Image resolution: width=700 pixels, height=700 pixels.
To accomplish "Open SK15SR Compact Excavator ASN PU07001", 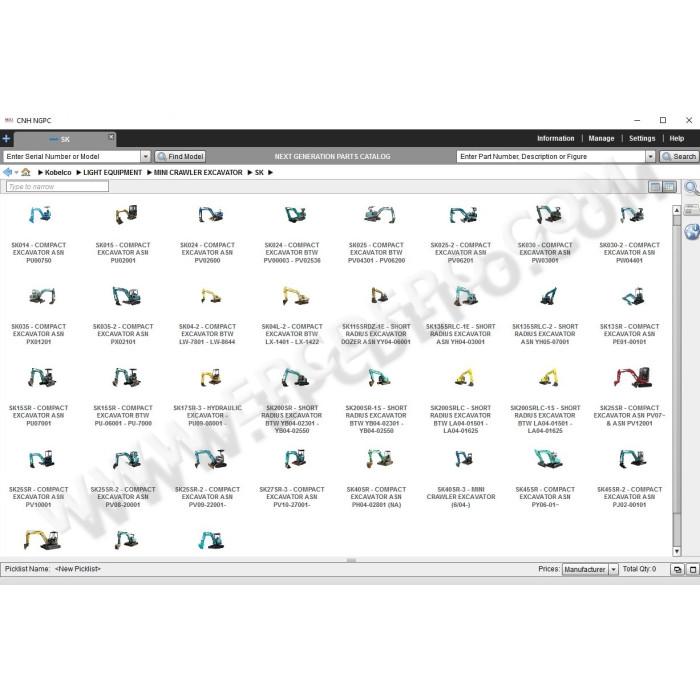I will coord(39,396).
